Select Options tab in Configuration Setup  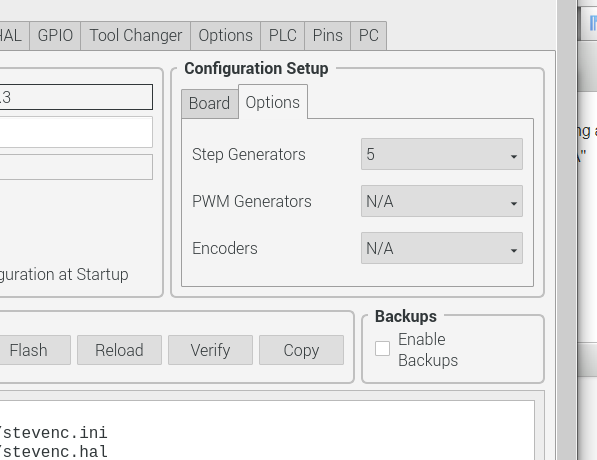[273, 102]
